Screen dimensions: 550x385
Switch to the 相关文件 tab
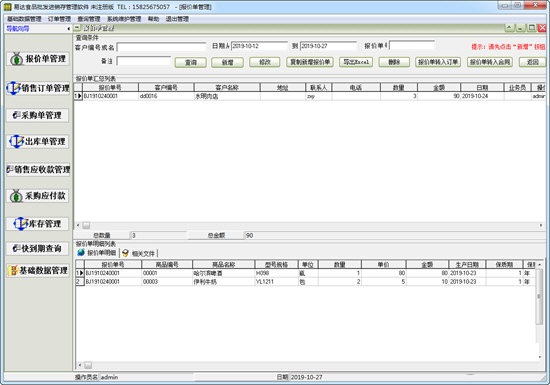click(140, 253)
